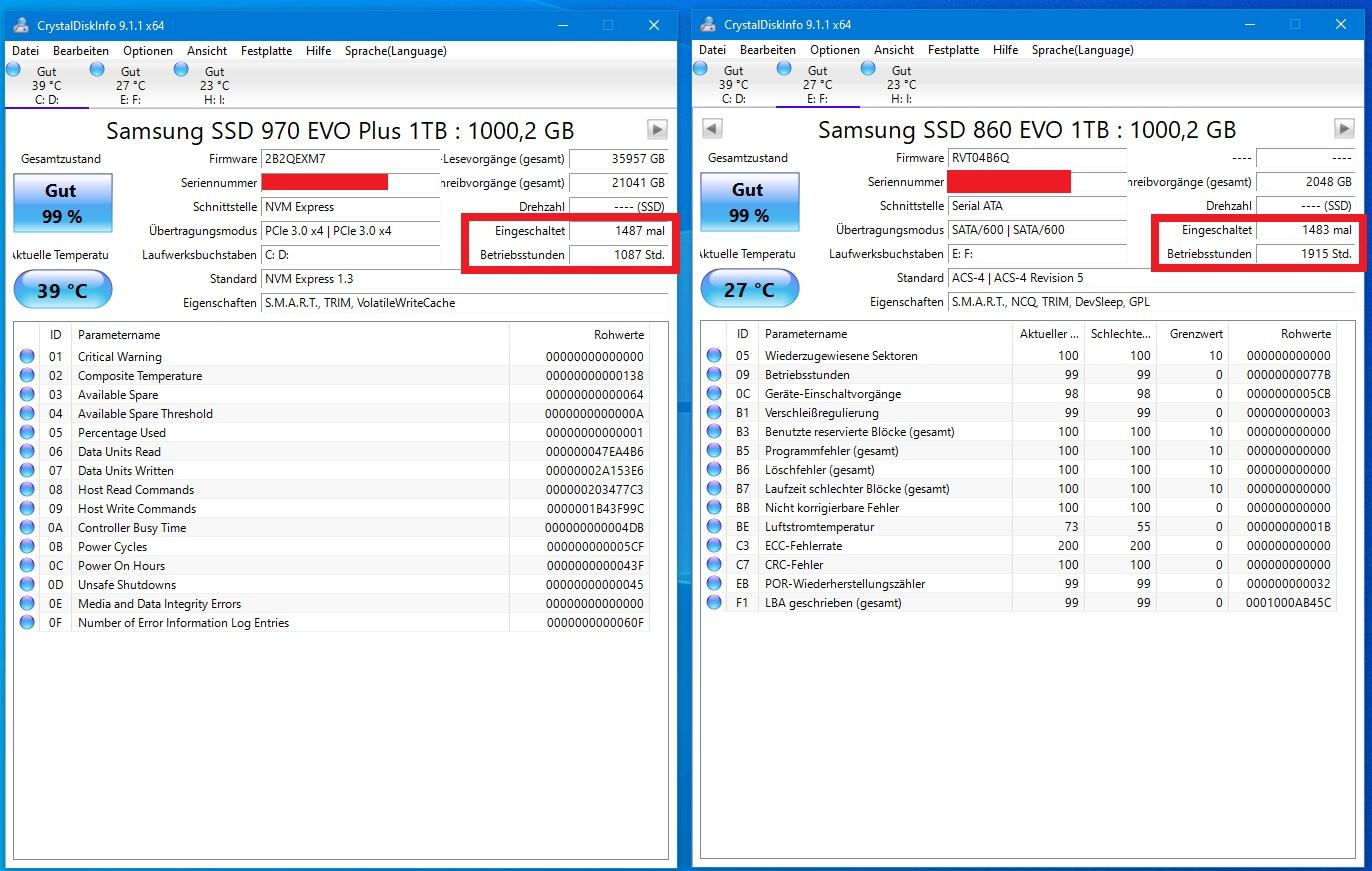
Task: Select Number of Error Information Log Entries row
Action: click(331, 623)
